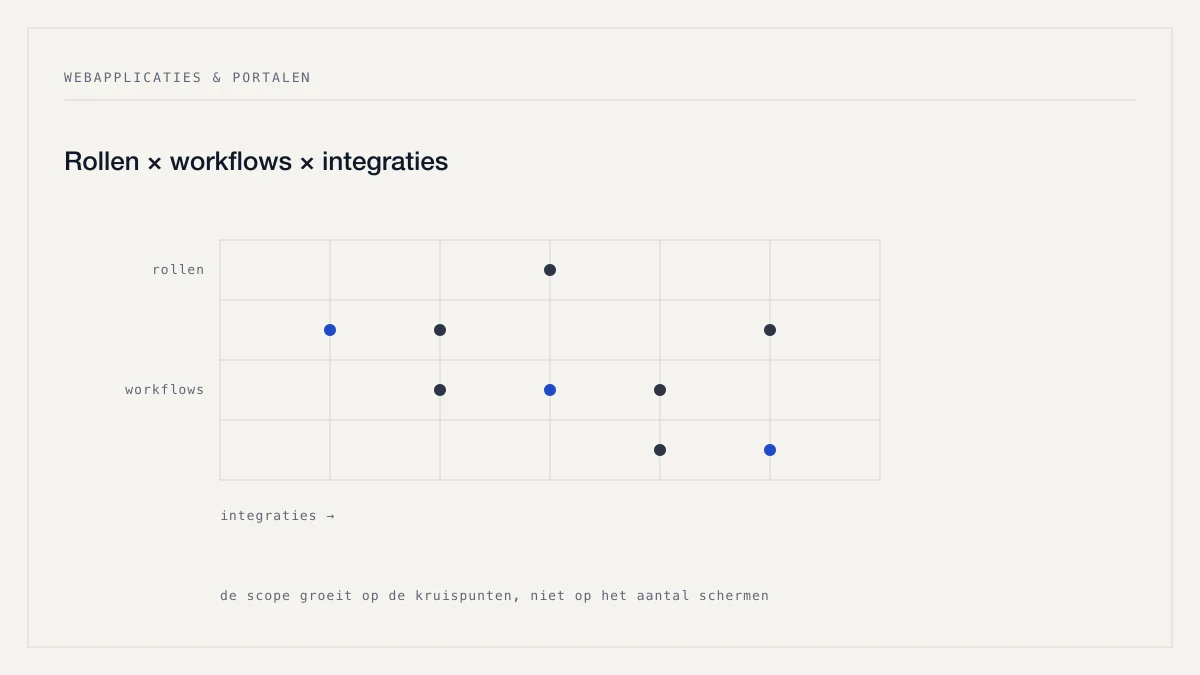Click the dark dot in the bottom row
The image size is (1200, 675).
(660, 450)
